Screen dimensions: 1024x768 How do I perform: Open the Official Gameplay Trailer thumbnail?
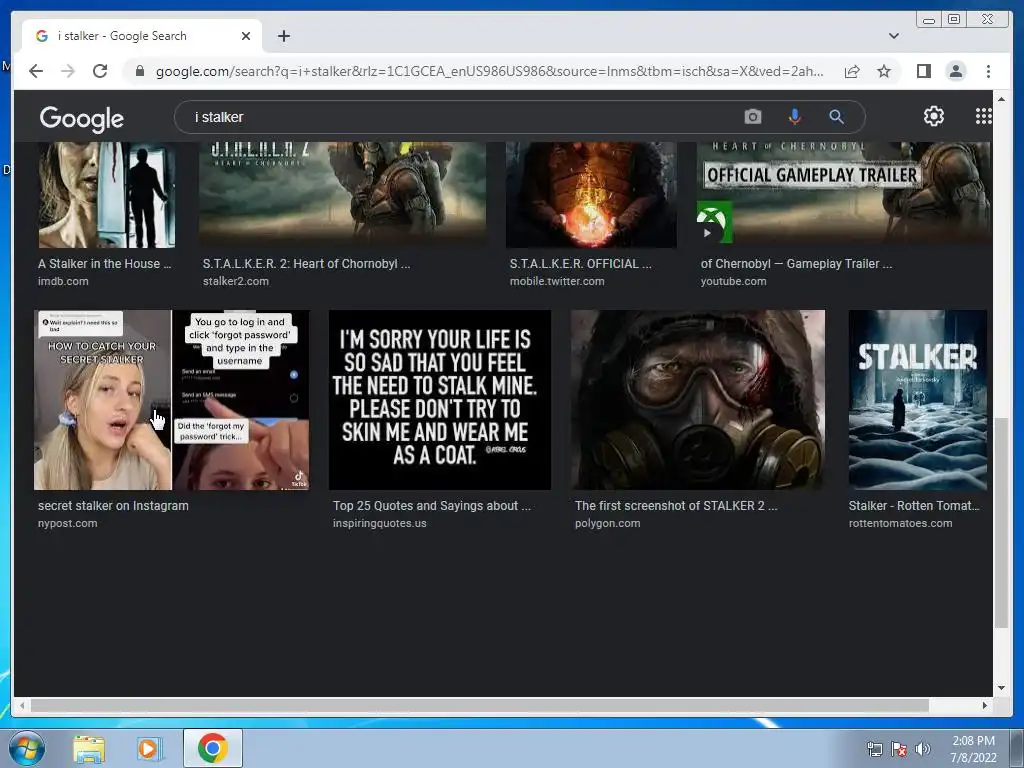click(x=843, y=195)
